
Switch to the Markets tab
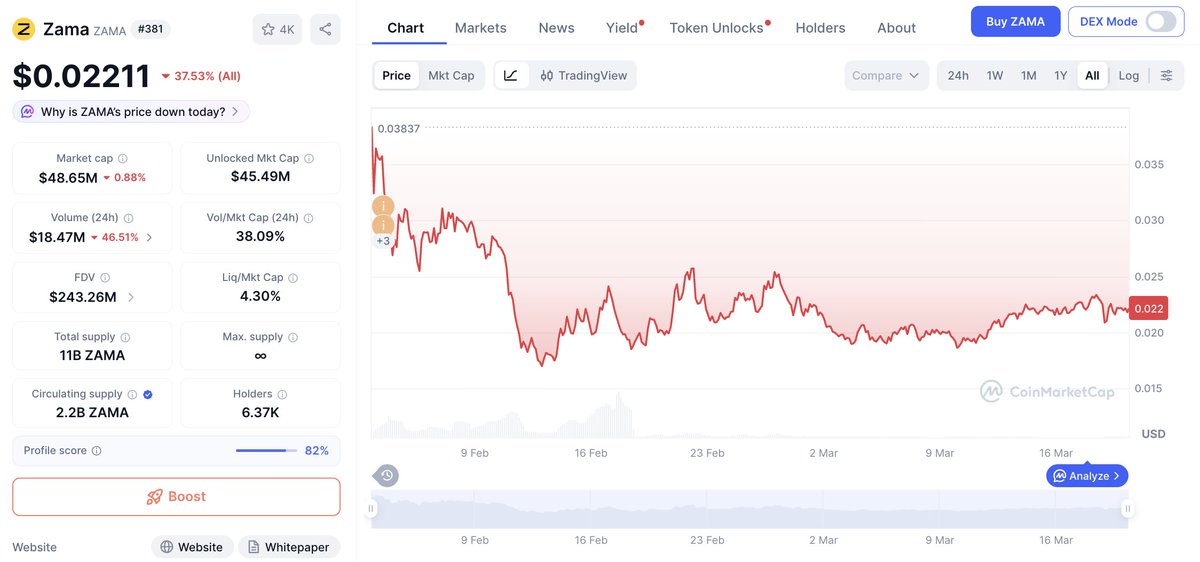coord(481,28)
